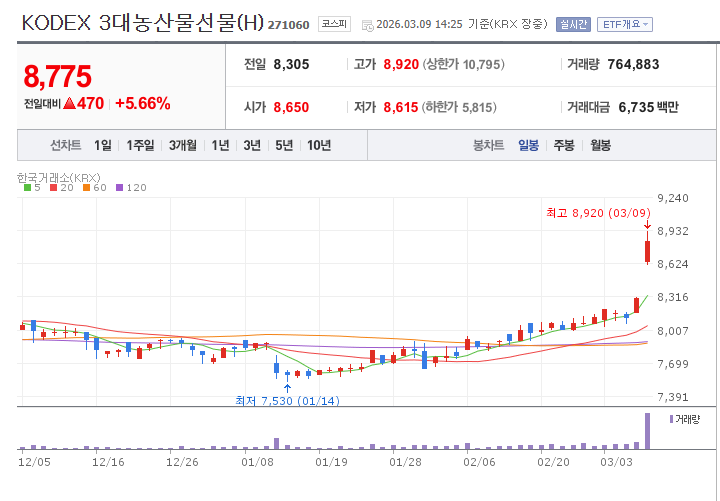720x501 pixels.
Task: Select the 1년 line chart tab
Action: (220, 146)
